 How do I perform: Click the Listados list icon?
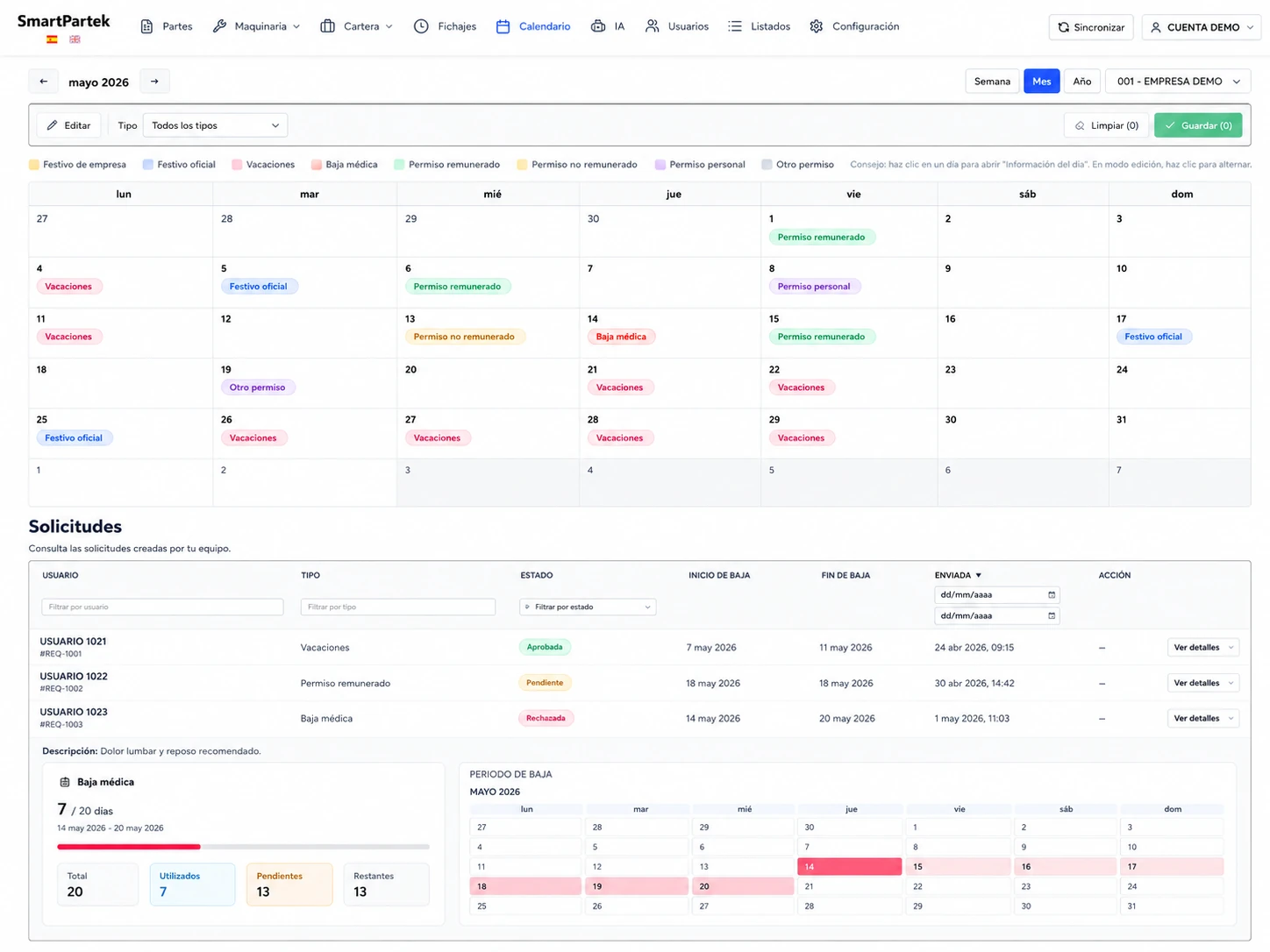point(735,26)
